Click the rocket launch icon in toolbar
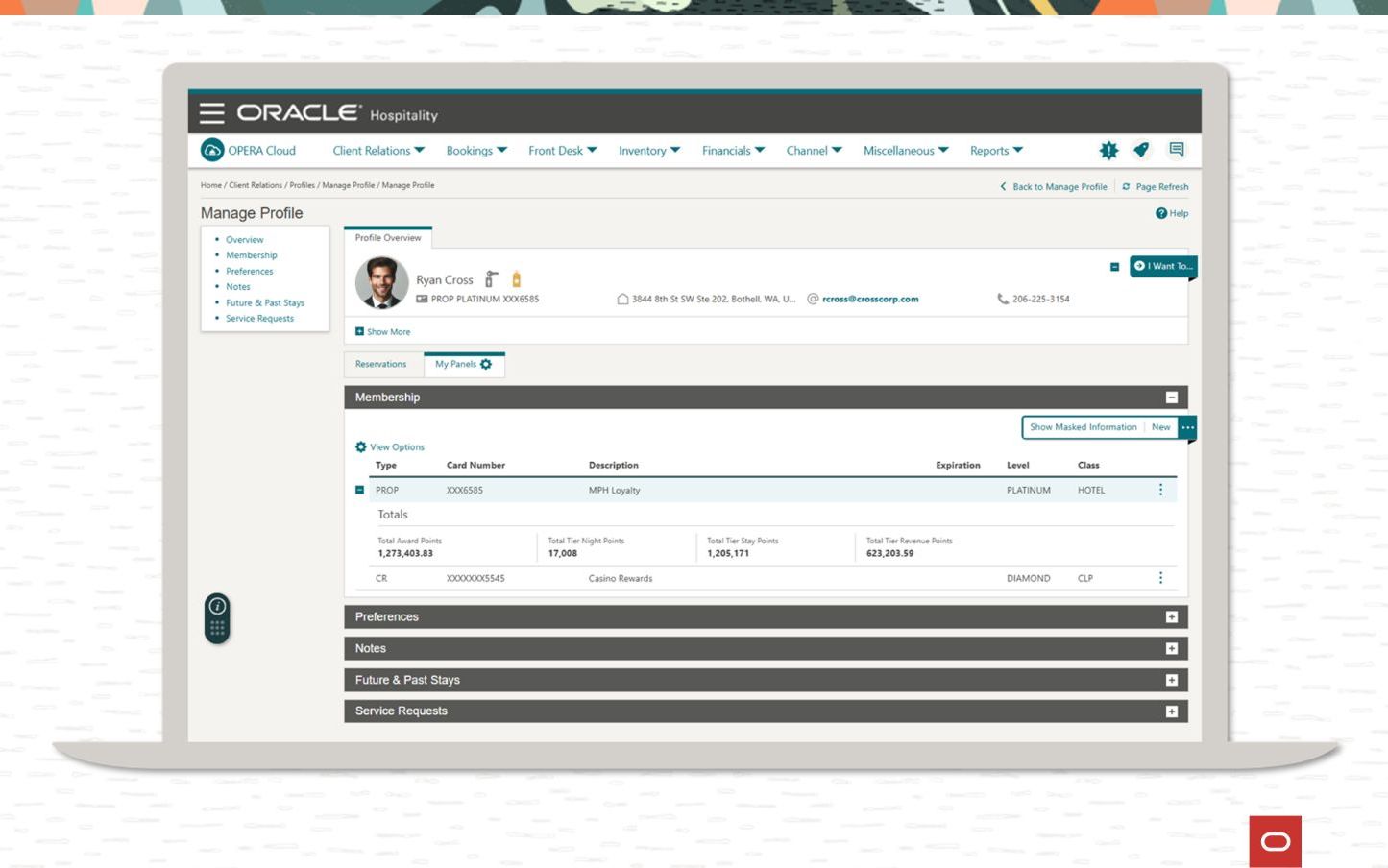 1141,150
